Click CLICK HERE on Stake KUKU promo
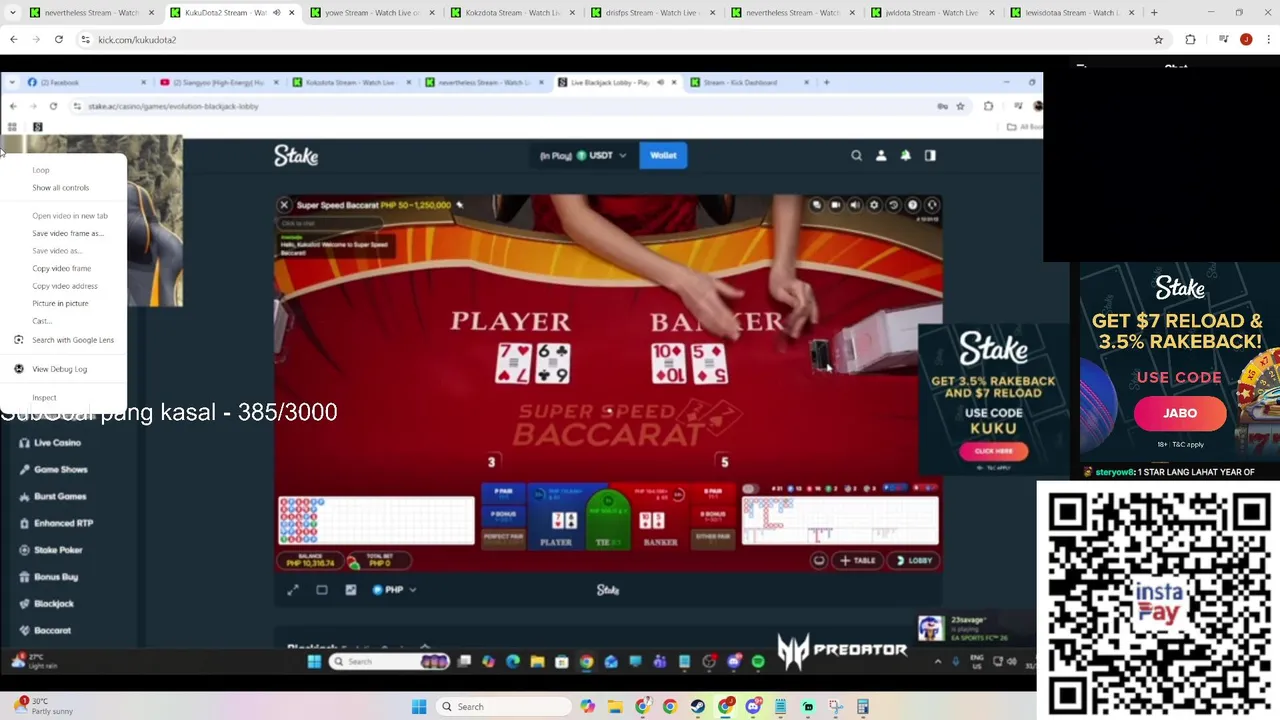Viewport: 1280px width, 720px height. pyautogui.click(x=993, y=451)
